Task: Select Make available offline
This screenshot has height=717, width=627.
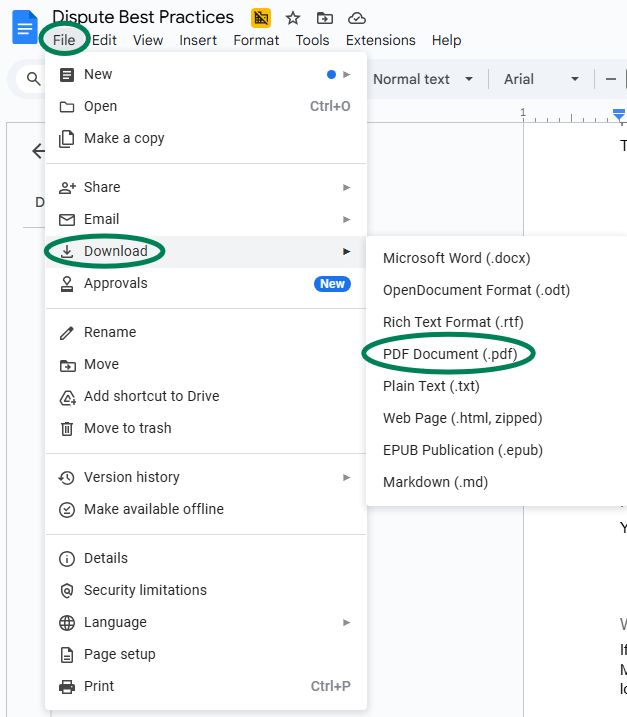Action: [x=154, y=509]
